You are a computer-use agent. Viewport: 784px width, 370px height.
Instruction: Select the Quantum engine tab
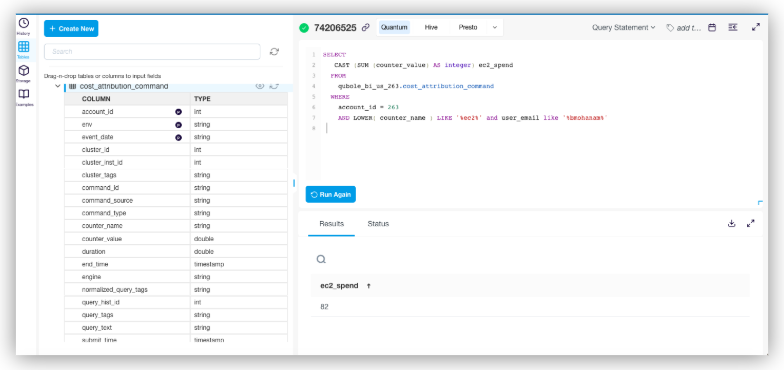pos(394,28)
